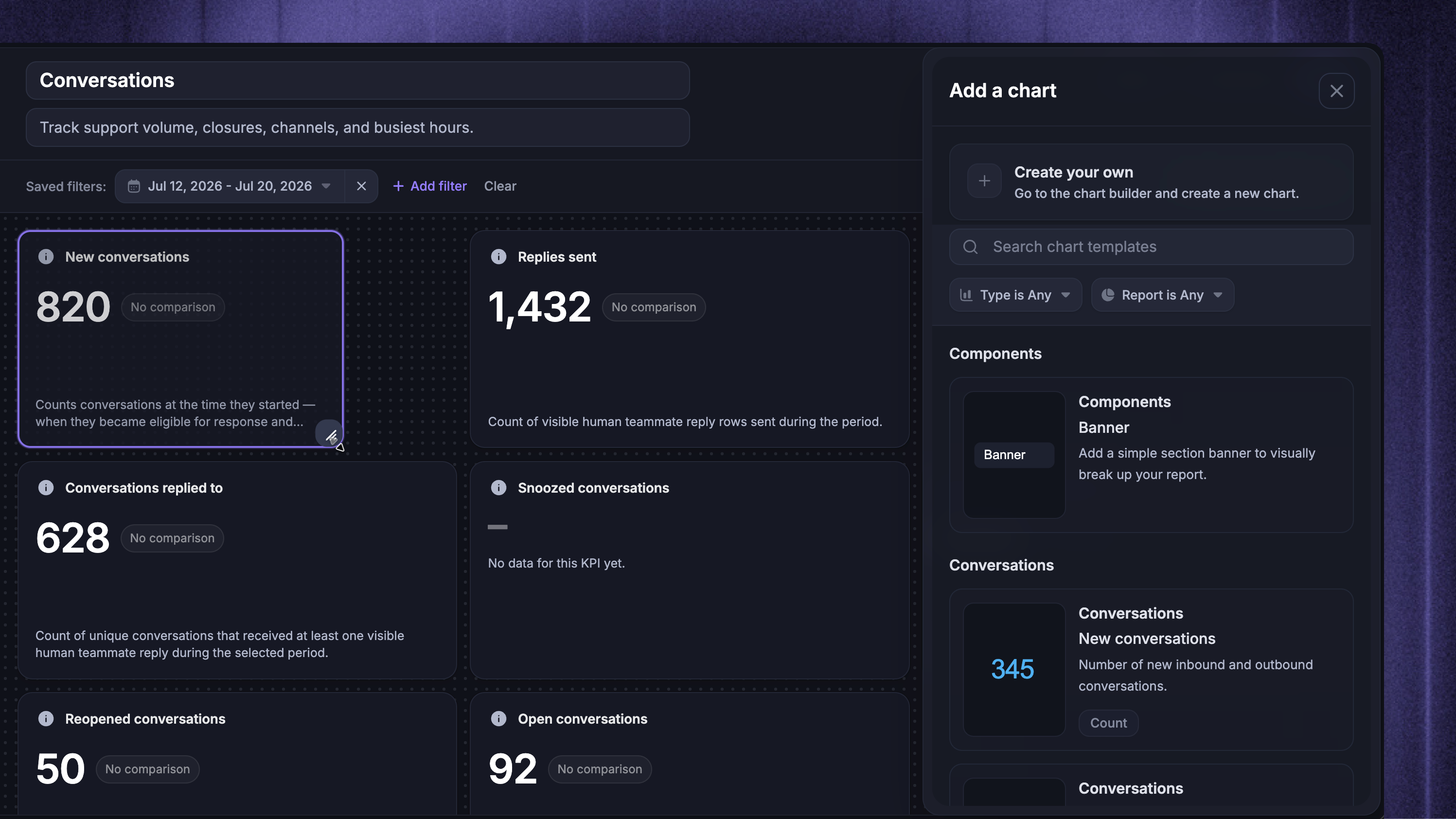Focus the Search chart templates field
The image size is (1456, 819).
tap(1152, 247)
